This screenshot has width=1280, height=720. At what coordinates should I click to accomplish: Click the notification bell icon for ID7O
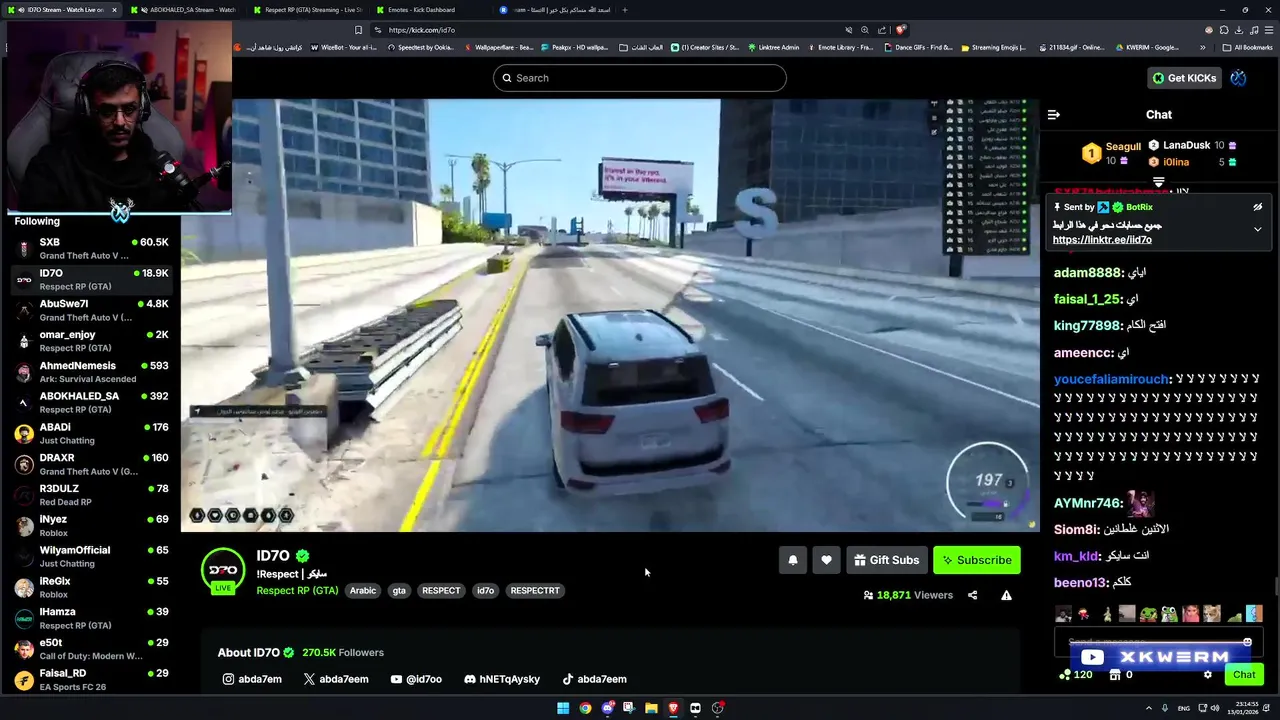pyautogui.click(x=793, y=560)
